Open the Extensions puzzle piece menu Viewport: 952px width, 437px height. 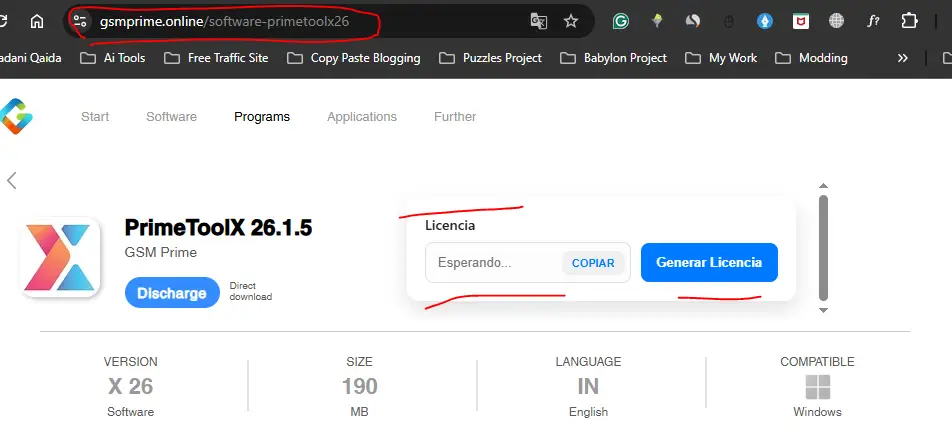[909, 21]
